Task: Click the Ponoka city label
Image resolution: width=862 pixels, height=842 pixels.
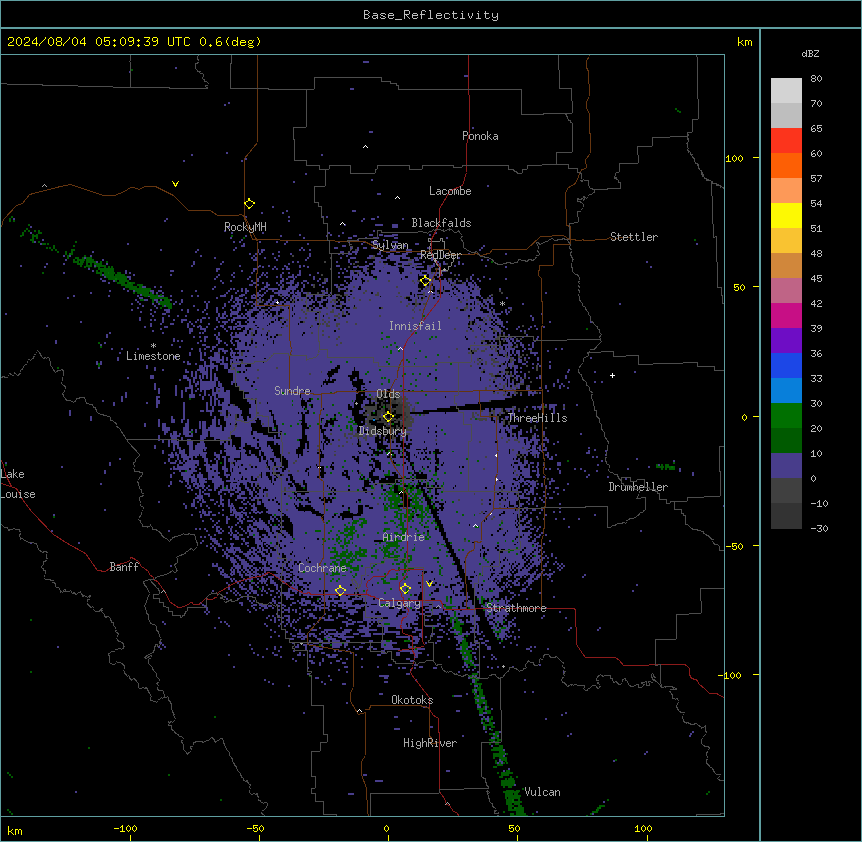Action: click(x=480, y=136)
